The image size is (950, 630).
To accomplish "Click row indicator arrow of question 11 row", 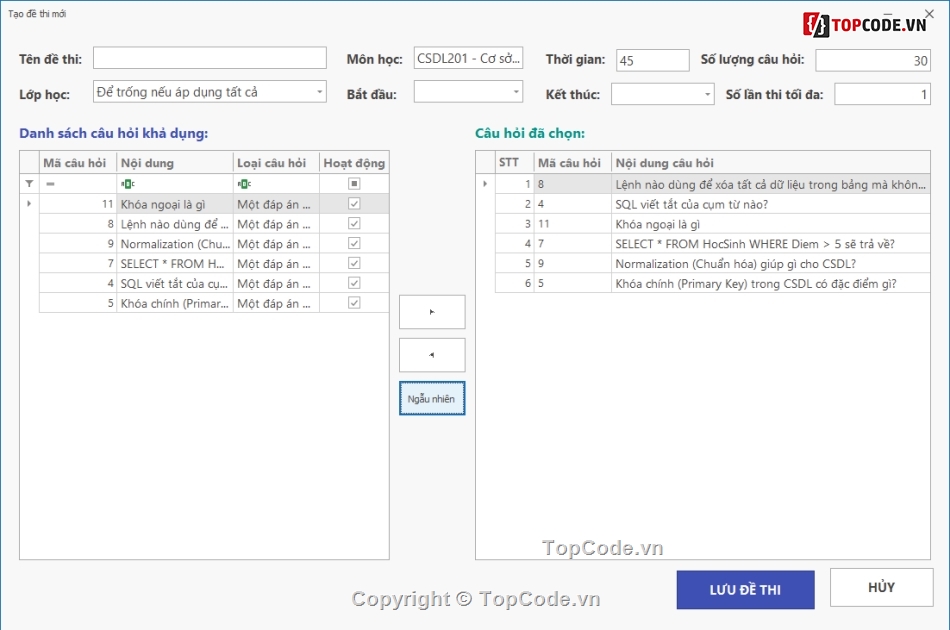I will tap(29, 204).
